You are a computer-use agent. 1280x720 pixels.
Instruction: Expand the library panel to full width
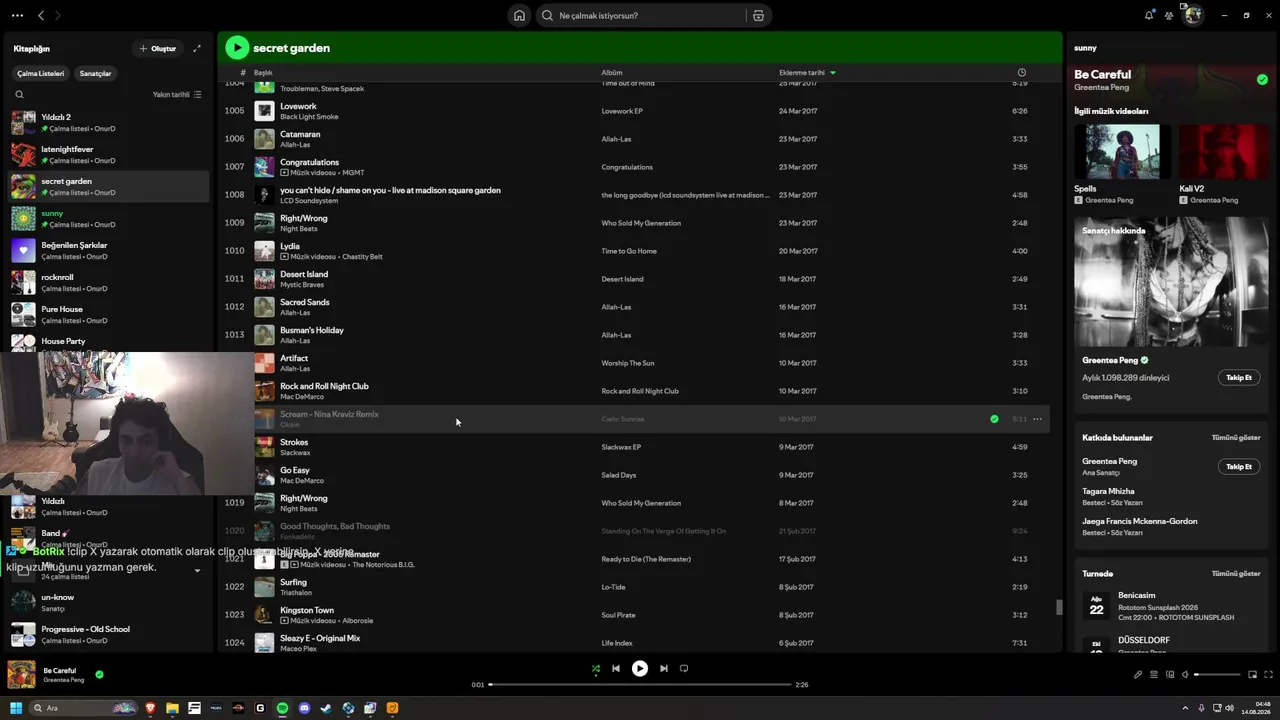[x=197, y=48]
